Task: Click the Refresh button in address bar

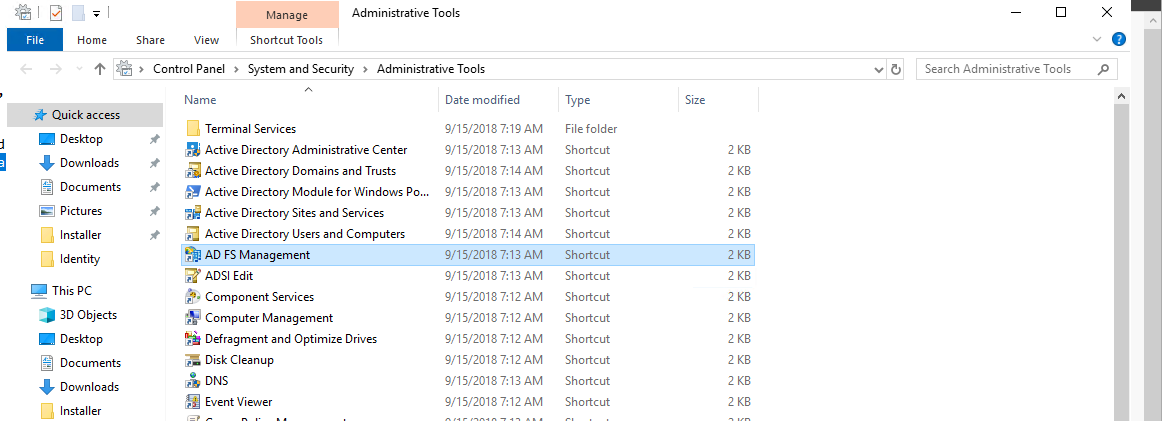Action: (x=896, y=69)
